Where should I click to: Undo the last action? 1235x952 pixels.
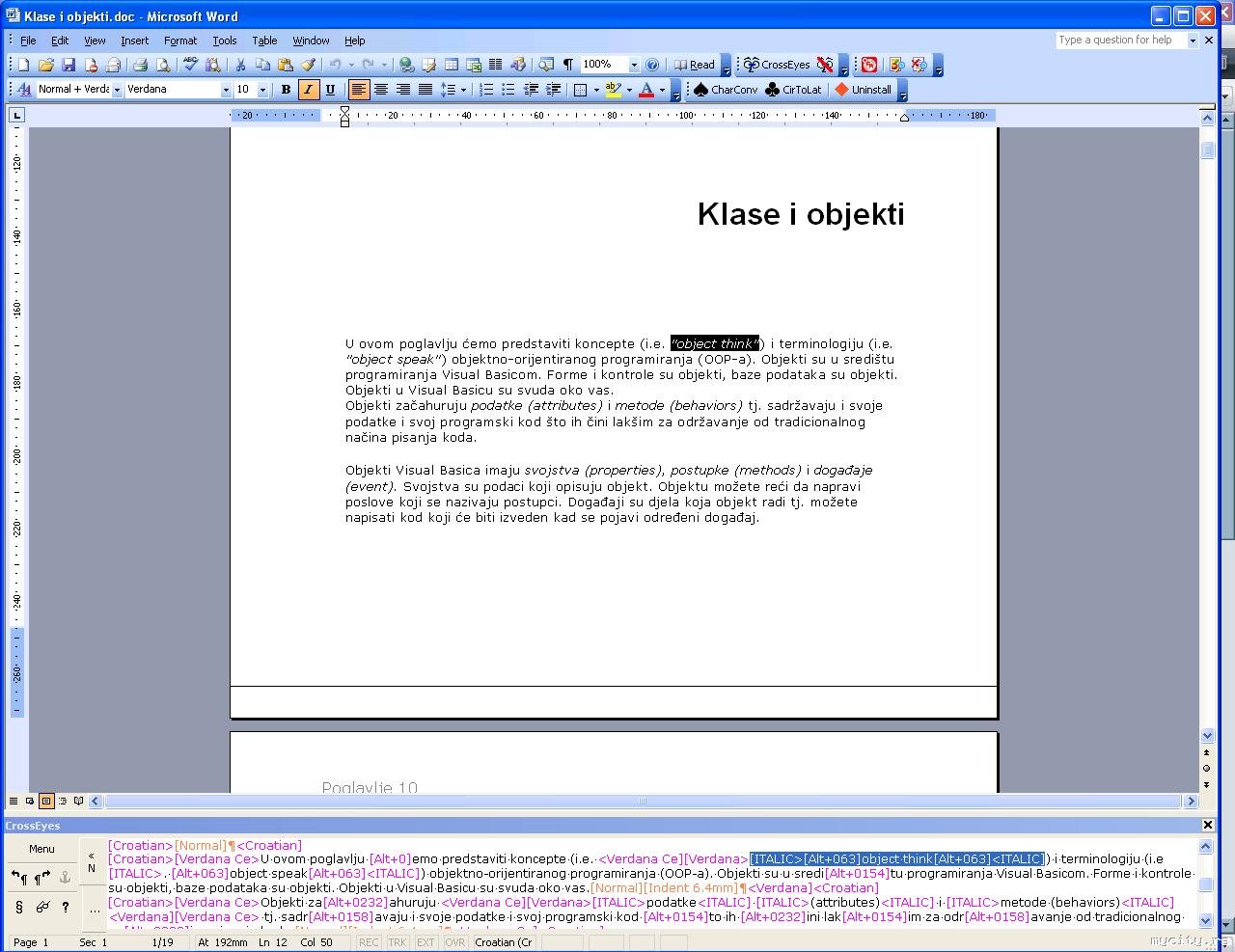coord(335,65)
